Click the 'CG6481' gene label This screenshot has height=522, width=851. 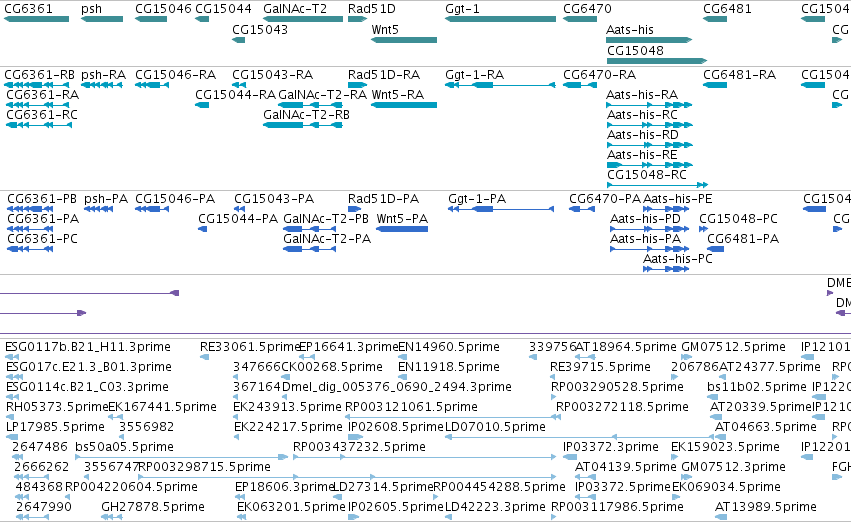pos(727,9)
